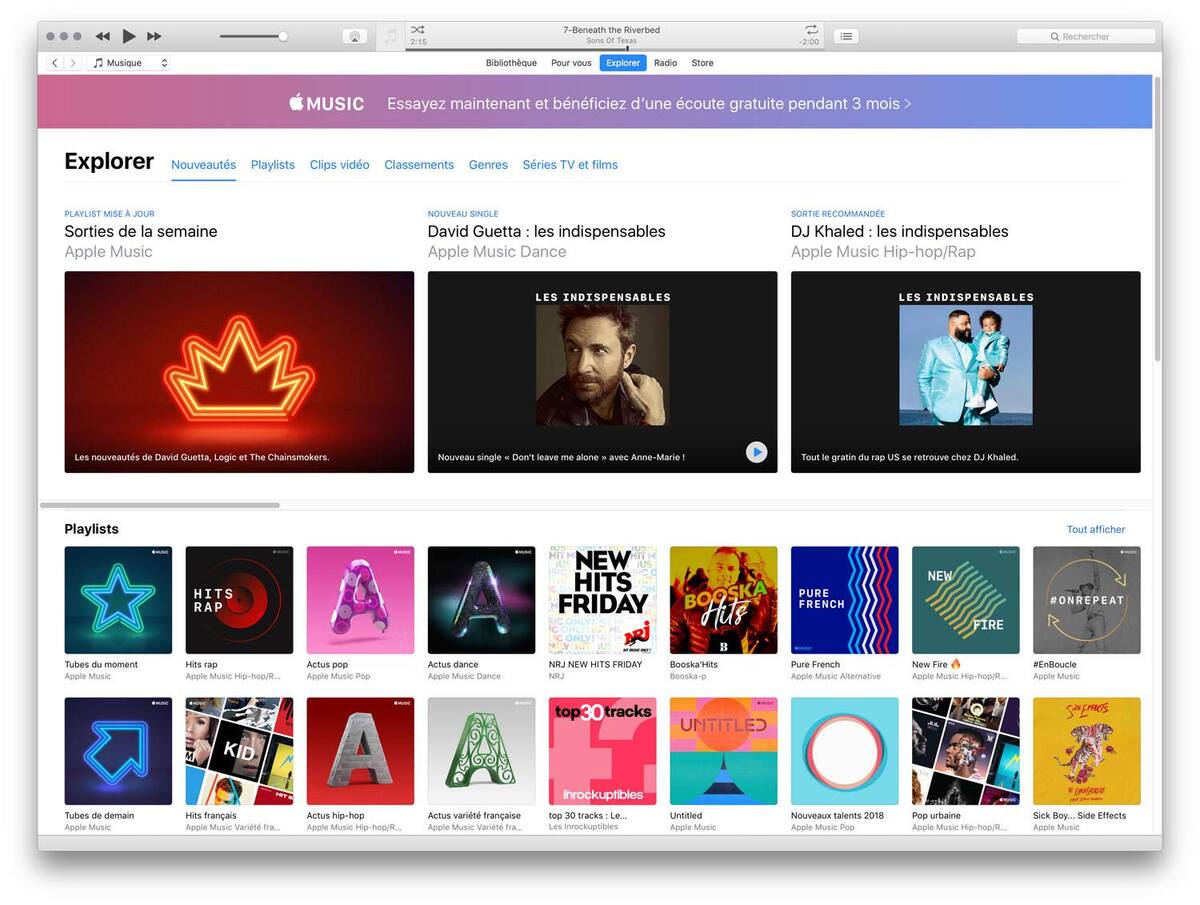Image resolution: width=1200 pixels, height=905 pixels.
Task: Select the Nouveautés section
Action: 203,165
